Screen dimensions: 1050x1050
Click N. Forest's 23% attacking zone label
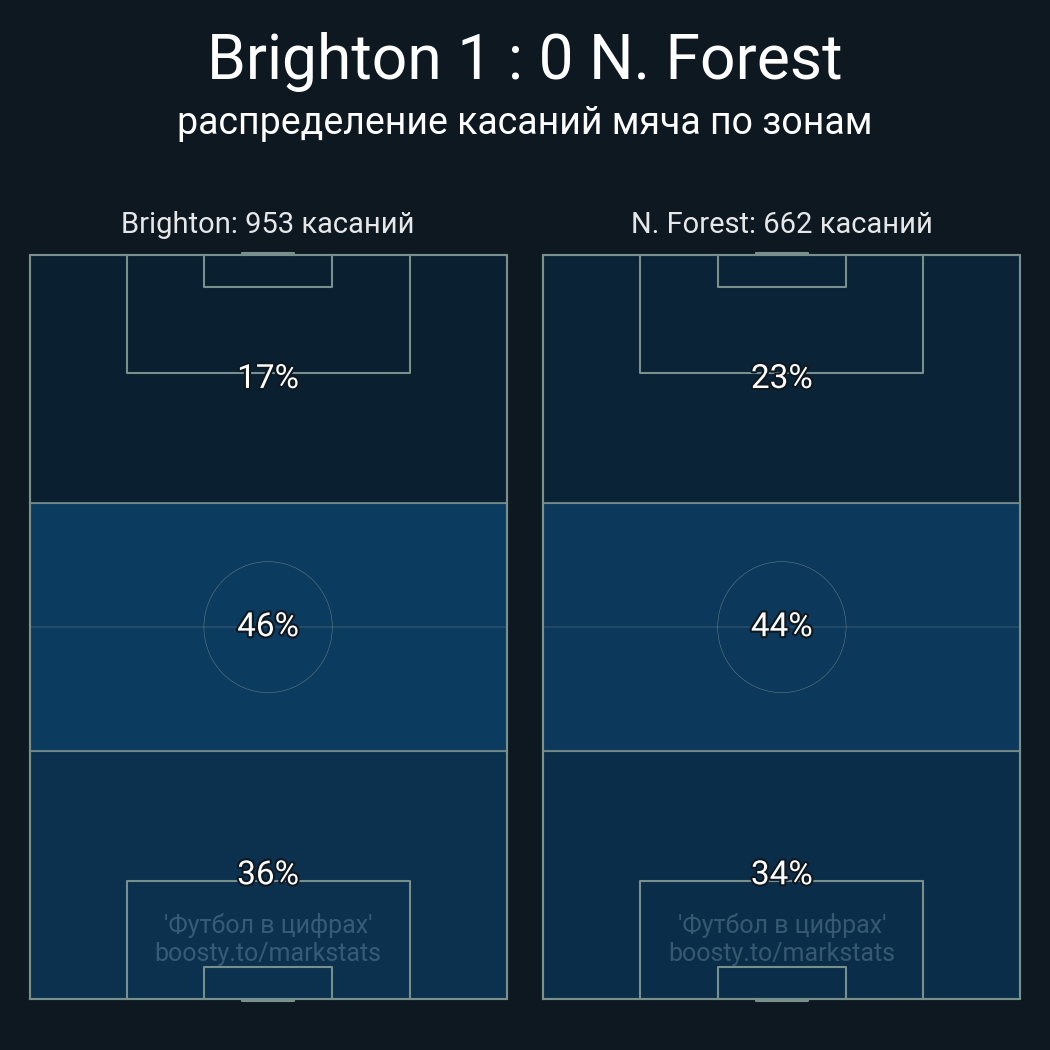(781, 377)
